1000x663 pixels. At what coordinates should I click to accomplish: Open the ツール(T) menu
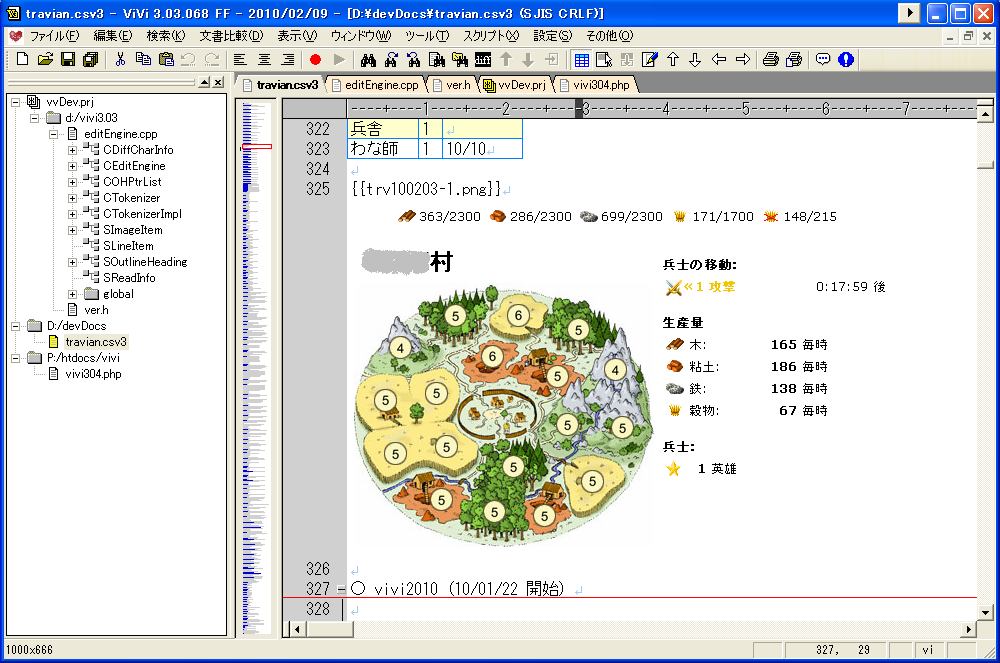click(427, 36)
